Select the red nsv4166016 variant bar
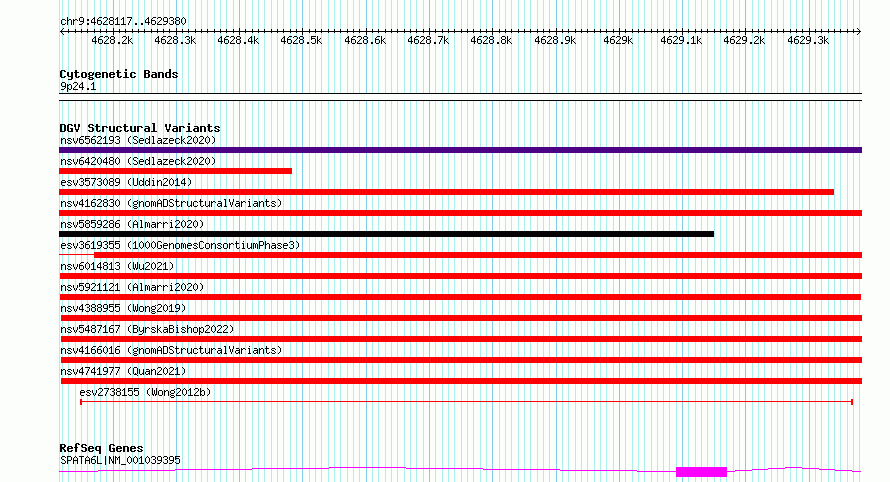The image size is (890, 482). pos(460,360)
